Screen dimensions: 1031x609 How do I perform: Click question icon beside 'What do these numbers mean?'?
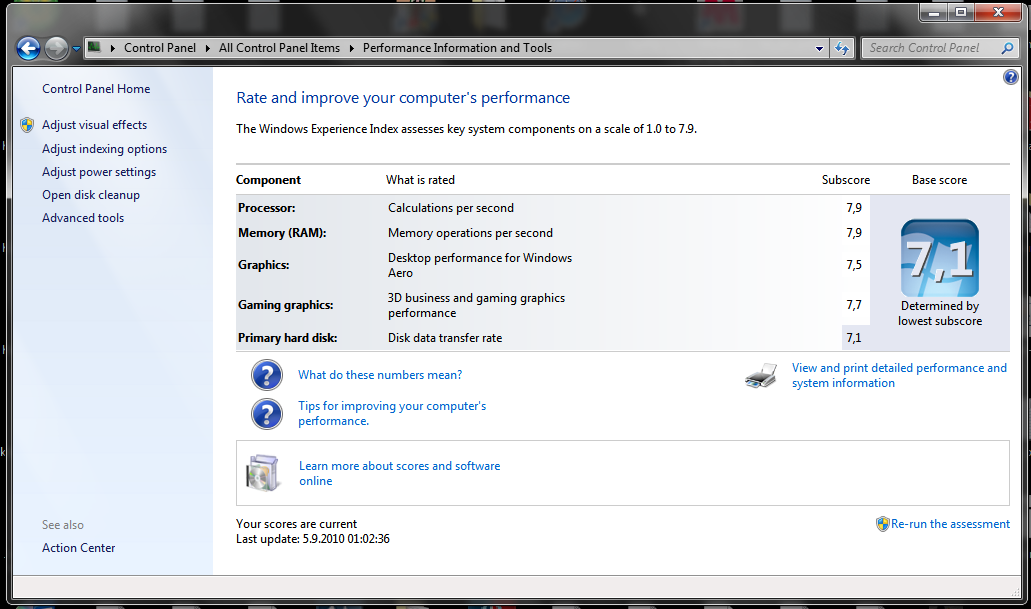coord(266,376)
